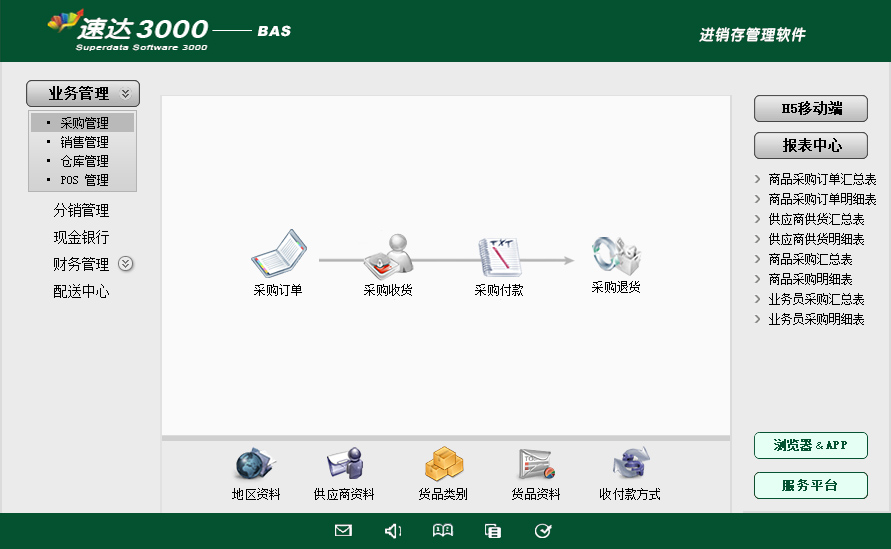Open the 采购收货 purchase receiving icon
This screenshot has width=891, height=549.
pos(388,256)
